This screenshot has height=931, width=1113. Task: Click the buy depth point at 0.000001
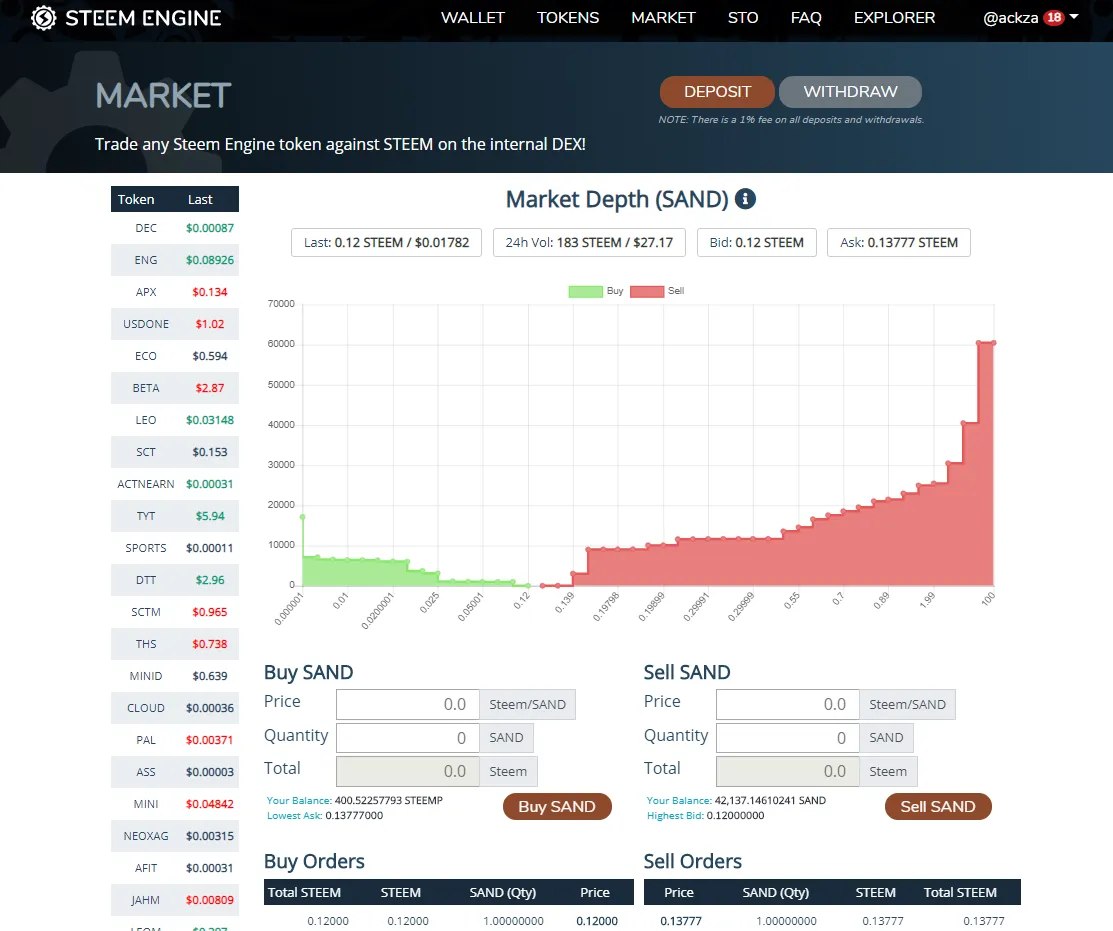point(303,517)
